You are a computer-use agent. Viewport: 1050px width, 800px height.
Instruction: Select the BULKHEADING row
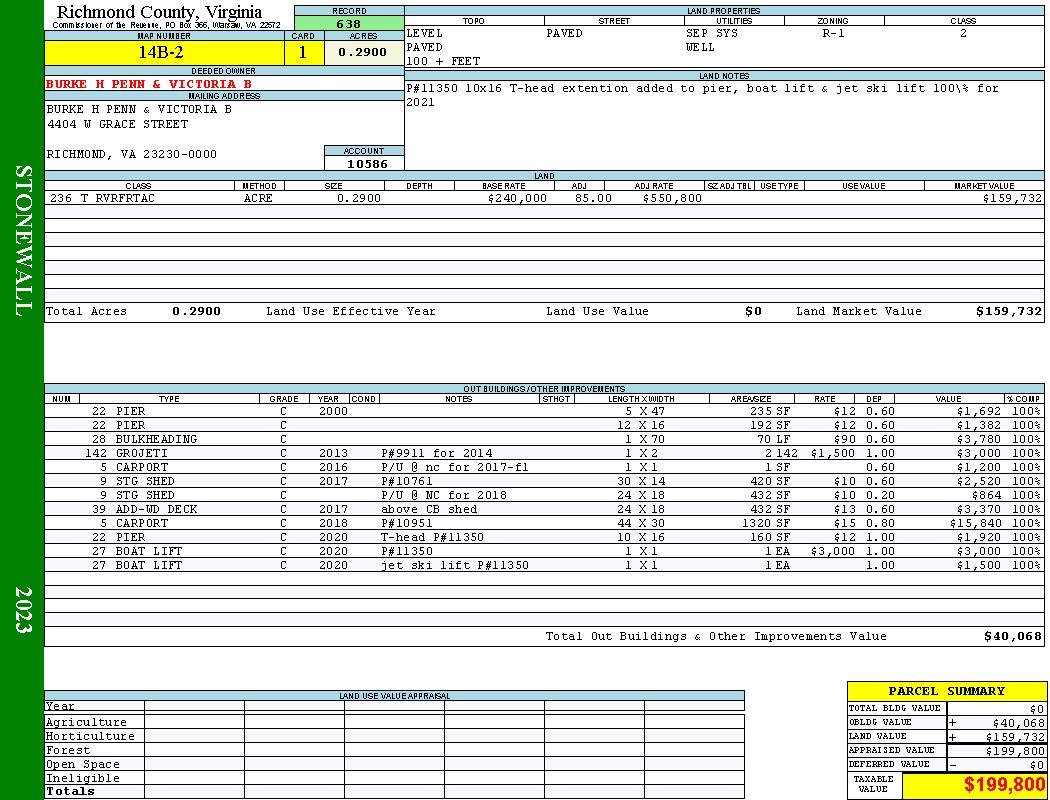[544, 440]
